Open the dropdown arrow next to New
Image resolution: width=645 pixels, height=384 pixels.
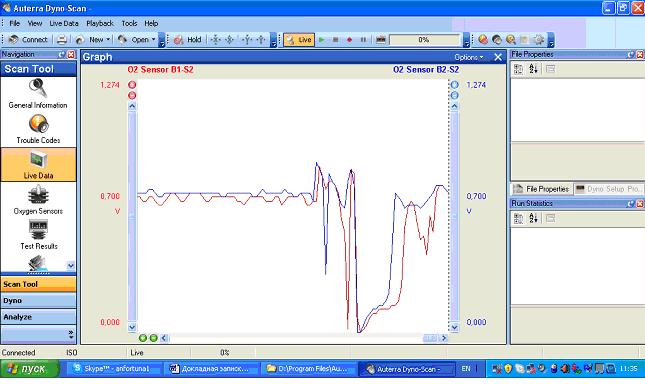coord(108,39)
